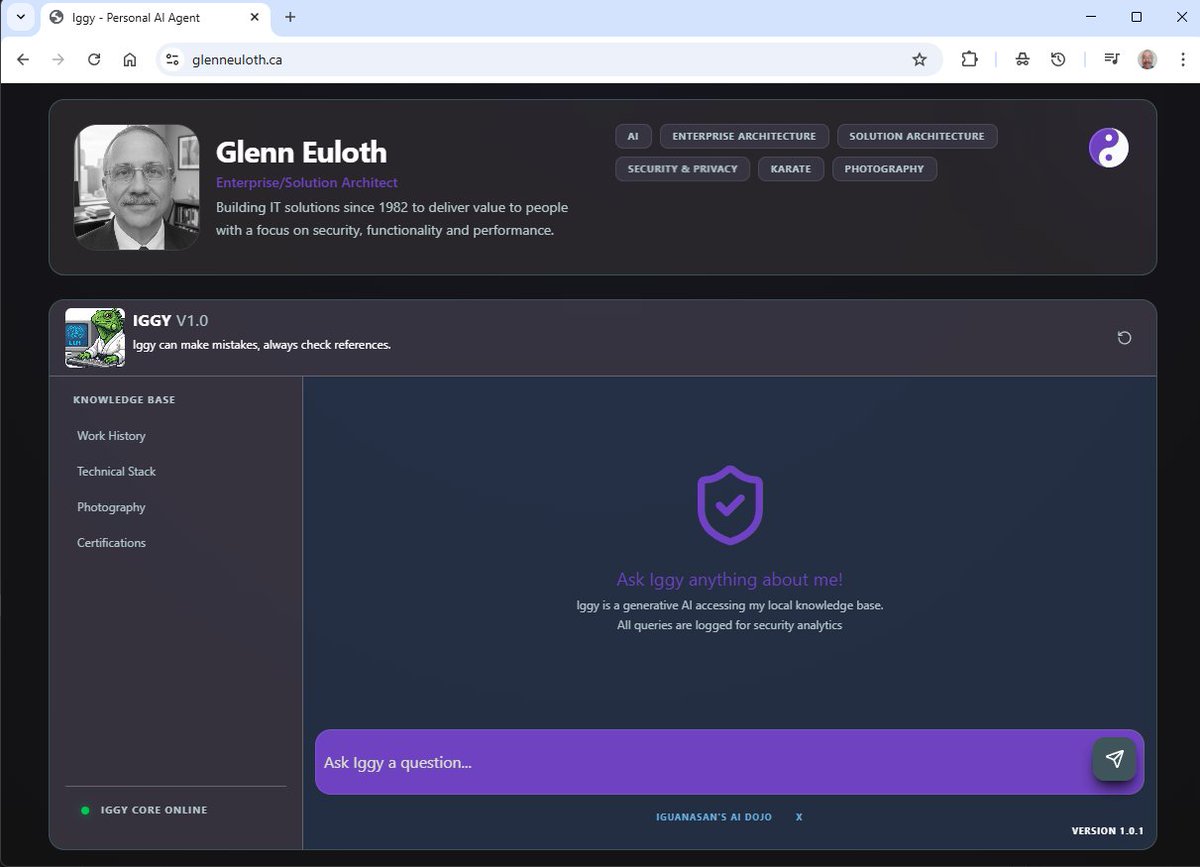The image size is (1200, 867).
Task: Open the X link in the footer
Action: [799, 817]
